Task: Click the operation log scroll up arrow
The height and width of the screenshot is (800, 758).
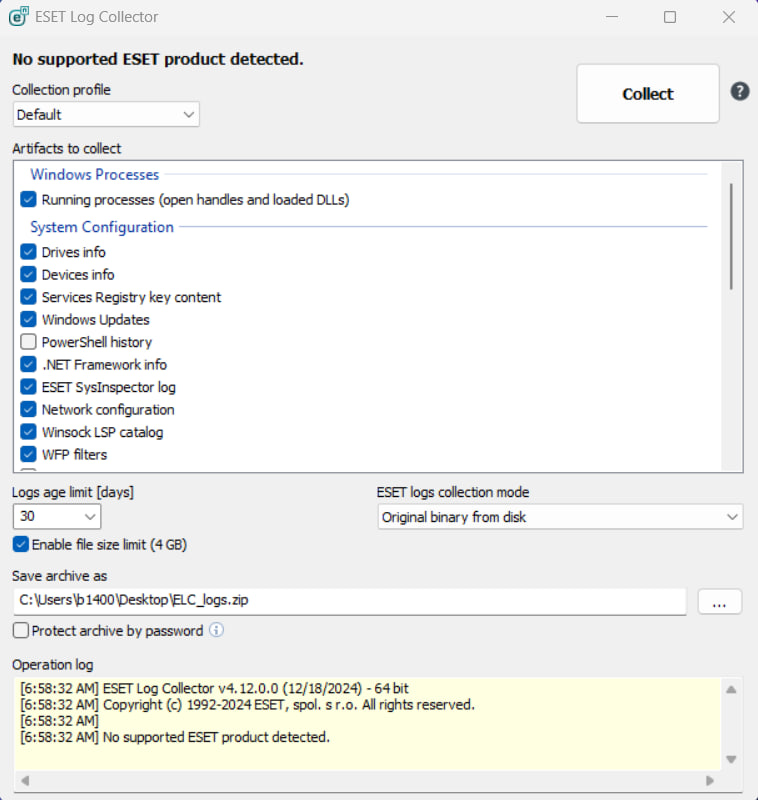Action: tap(731, 690)
